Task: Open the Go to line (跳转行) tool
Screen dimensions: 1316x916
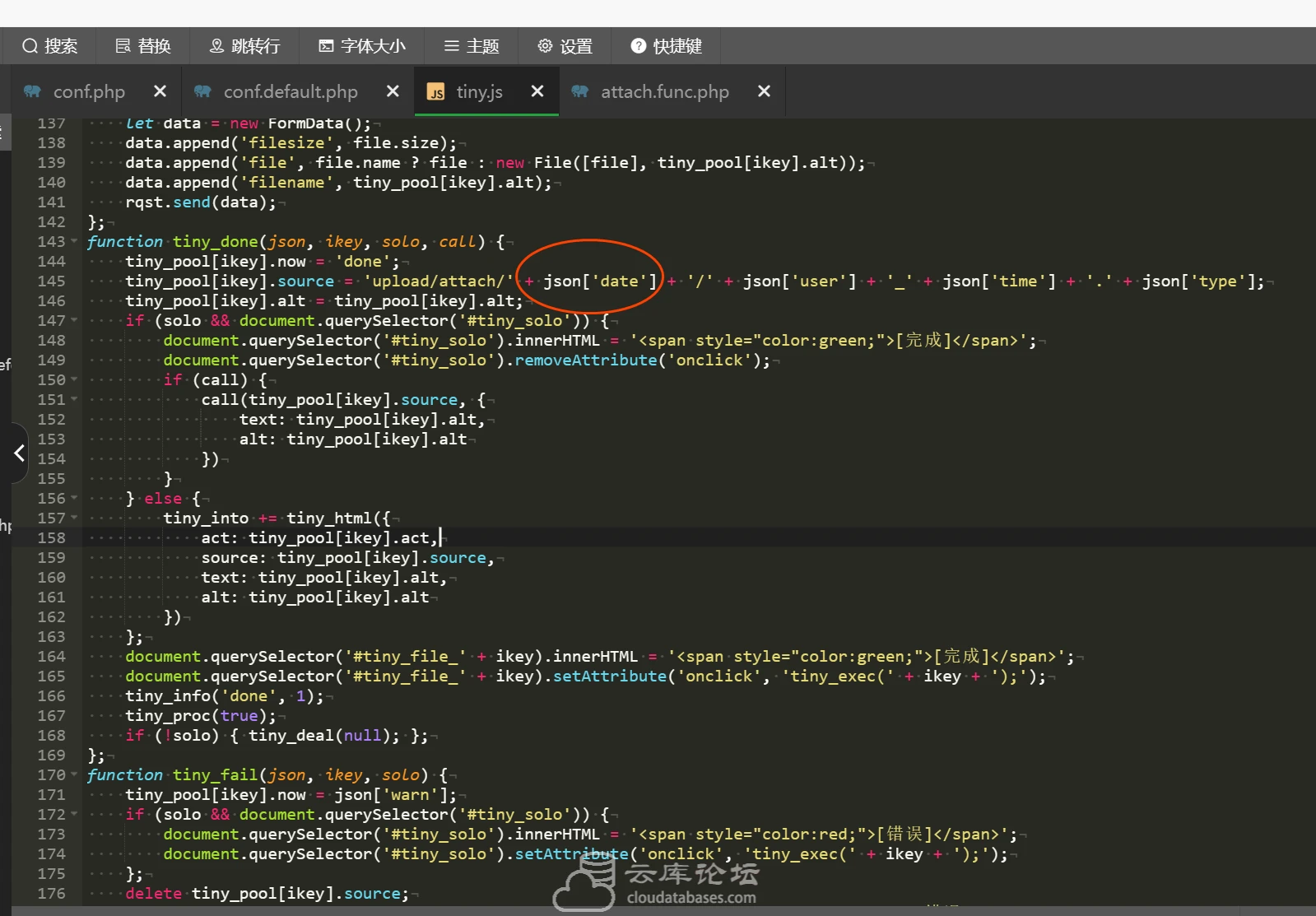Action: coord(244,46)
